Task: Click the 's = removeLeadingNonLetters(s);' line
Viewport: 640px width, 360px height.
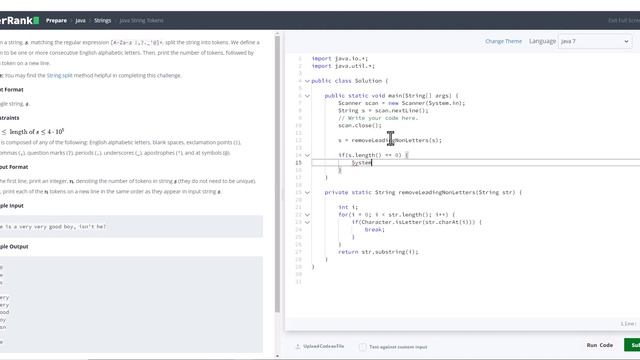Action: (390, 140)
